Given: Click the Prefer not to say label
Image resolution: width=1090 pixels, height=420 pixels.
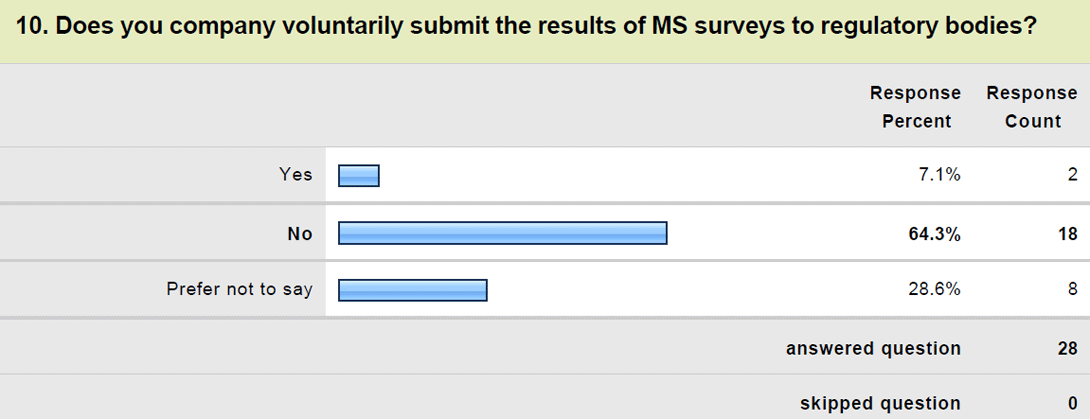Looking at the screenshot, I should pos(239,289).
